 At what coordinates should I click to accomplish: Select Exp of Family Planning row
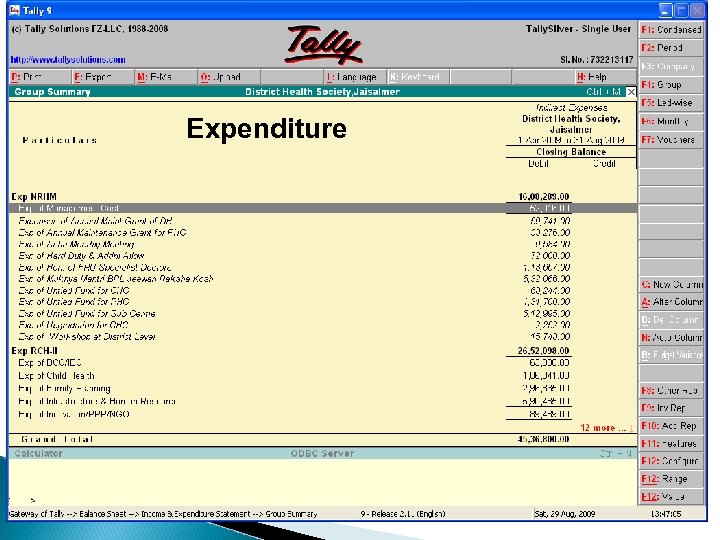point(322,388)
